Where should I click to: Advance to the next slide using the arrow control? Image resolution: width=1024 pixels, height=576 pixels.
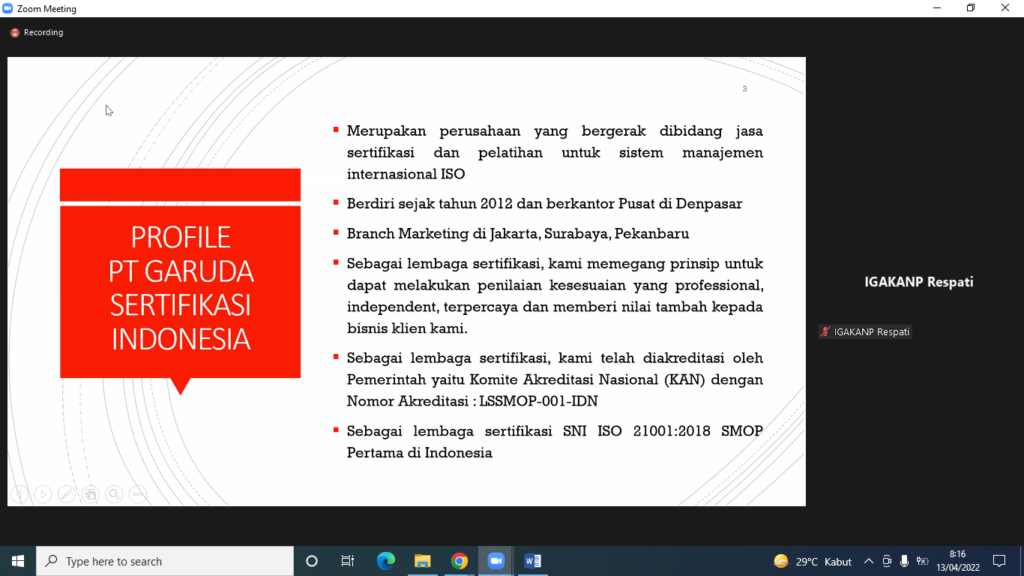click(43, 494)
